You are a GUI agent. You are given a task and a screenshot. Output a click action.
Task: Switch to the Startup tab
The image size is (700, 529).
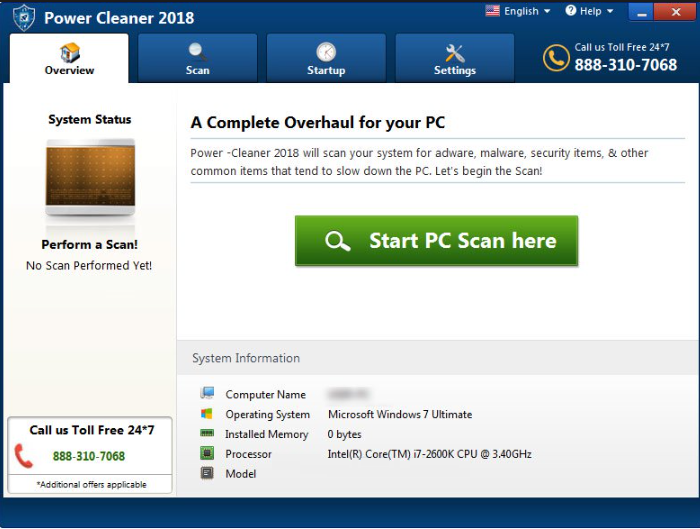[326, 58]
